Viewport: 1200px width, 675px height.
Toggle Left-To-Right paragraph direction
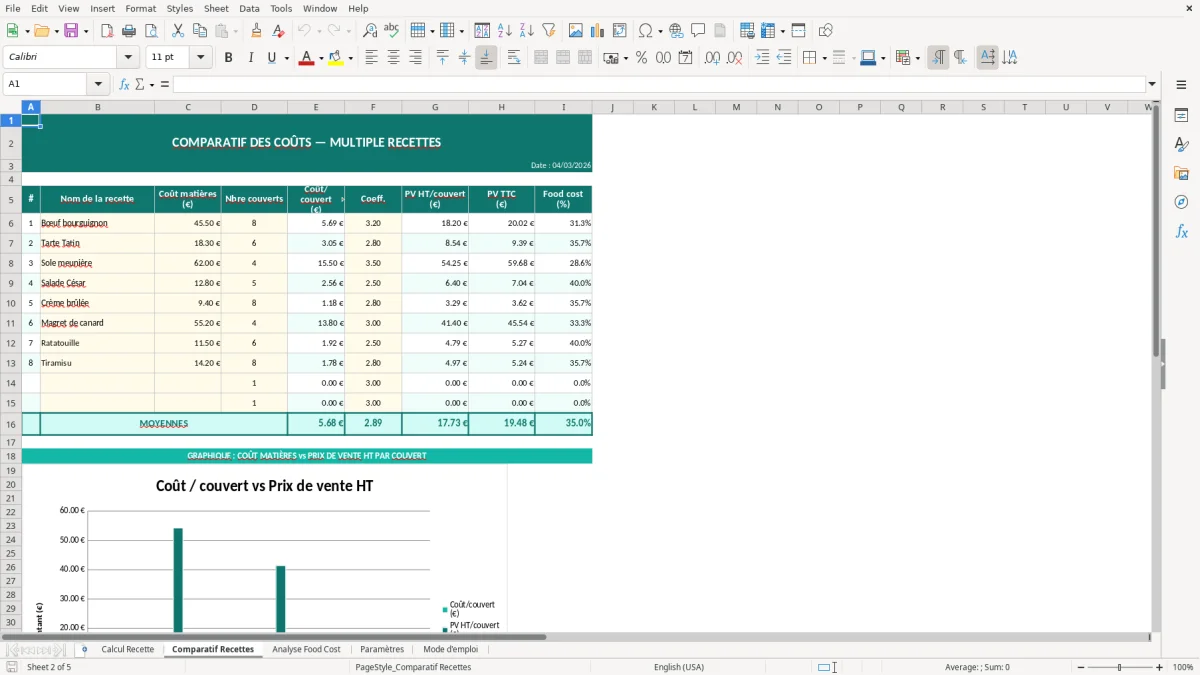[x=938, y=58]
